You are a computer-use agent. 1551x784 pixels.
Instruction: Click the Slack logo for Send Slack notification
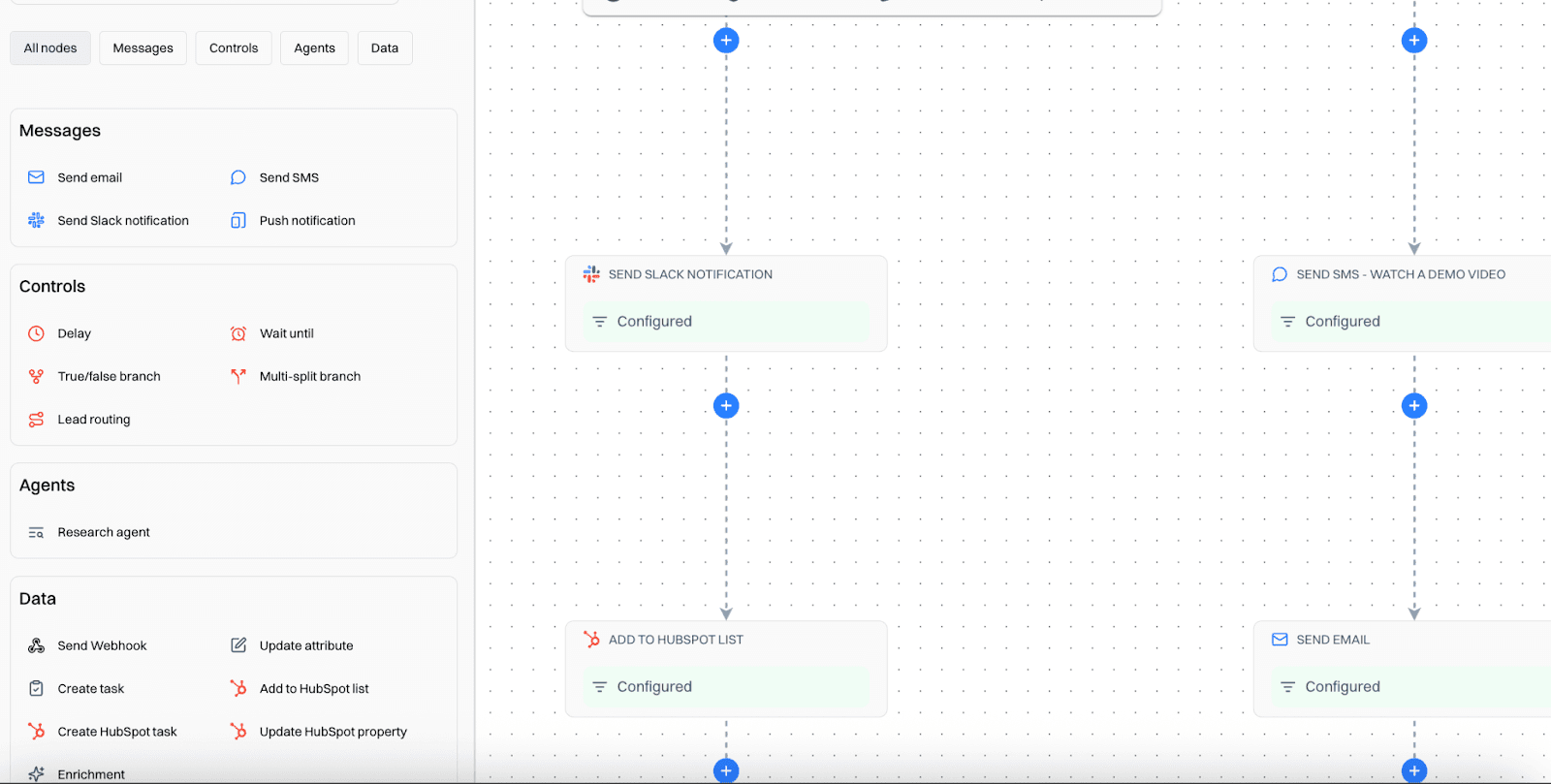pyautogui.click(x=36, y=221)
